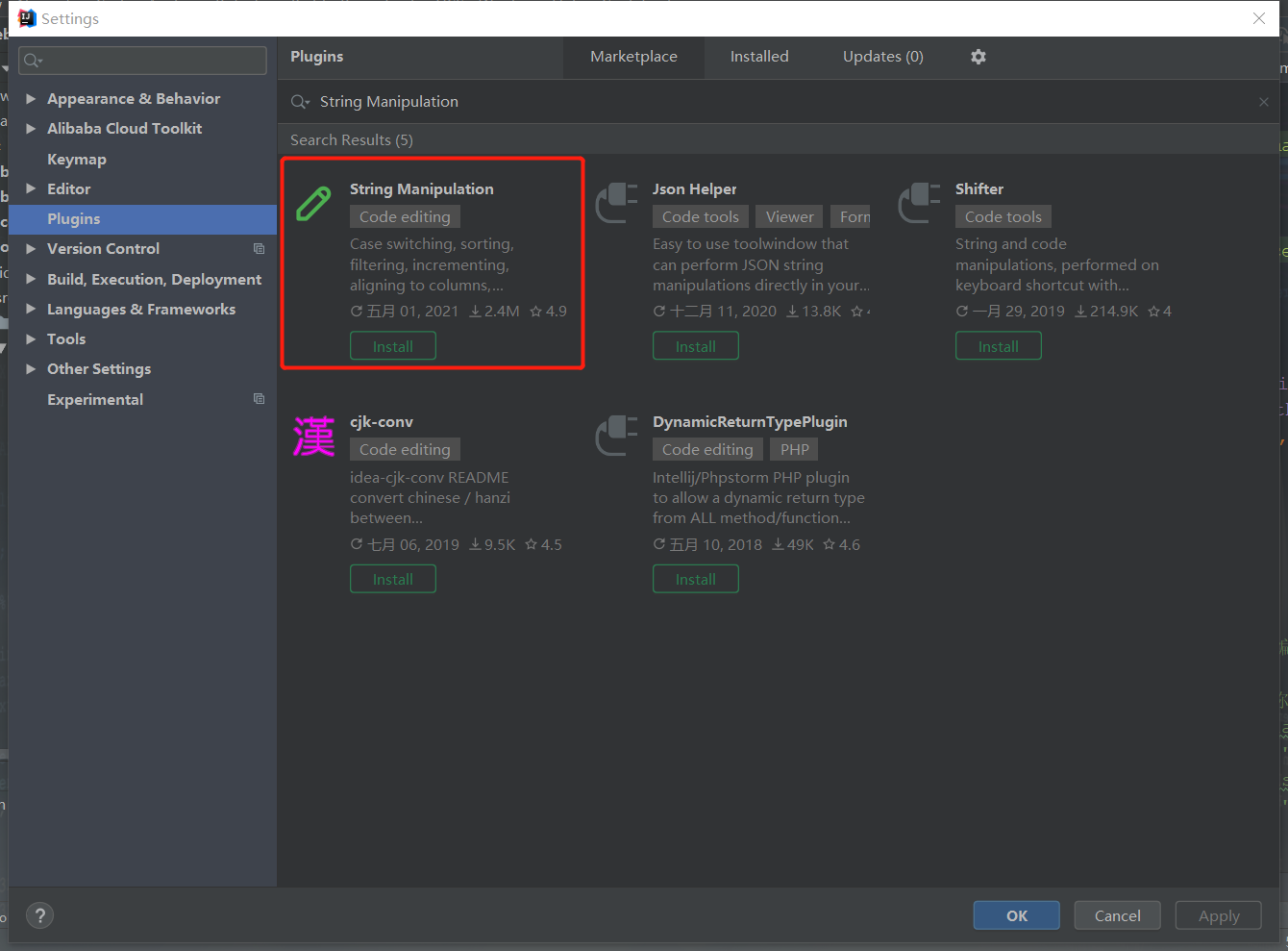Expand the Tools settings node

pos(31,338)
